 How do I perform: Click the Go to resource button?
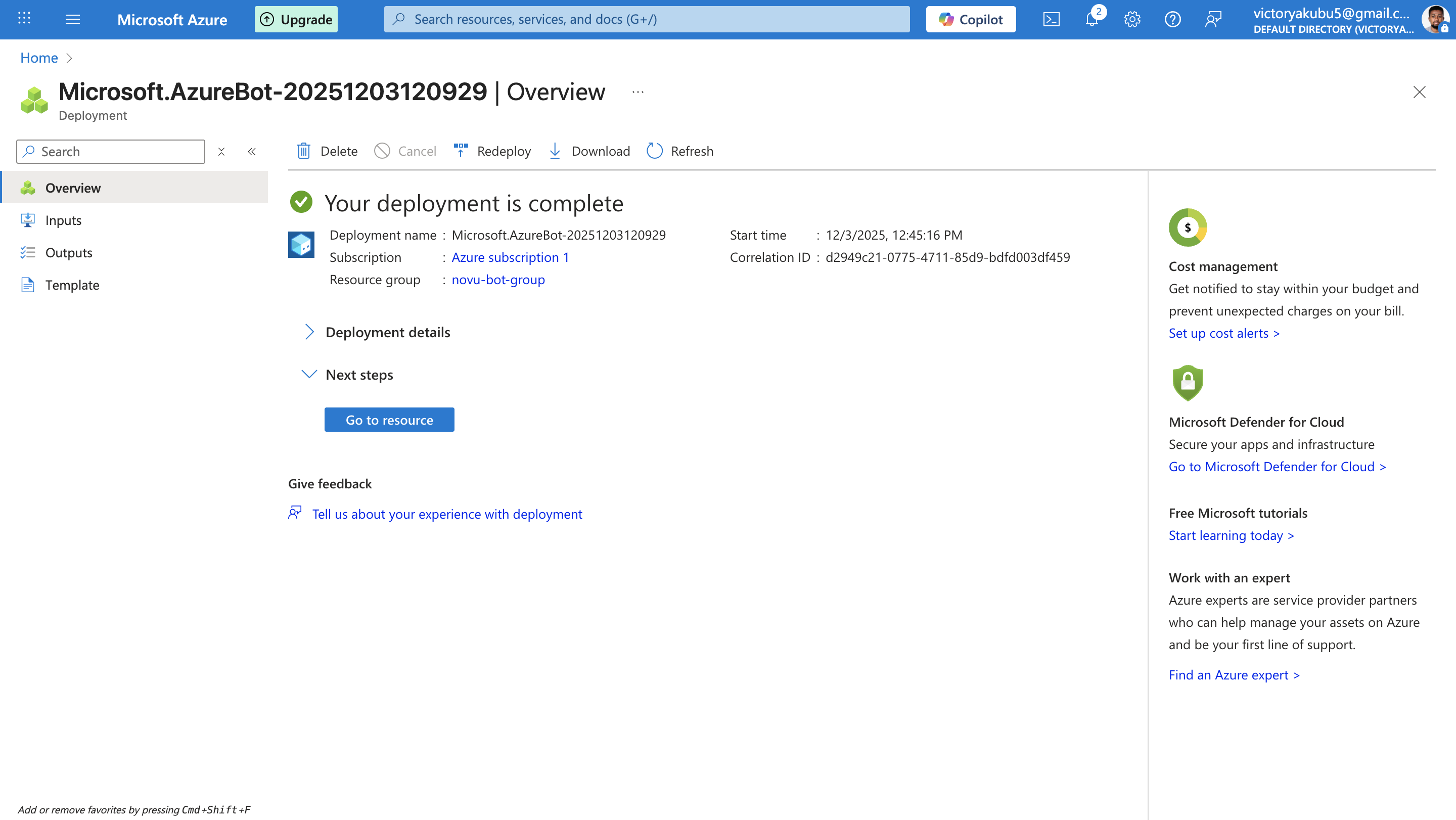[x=389, y=420]
